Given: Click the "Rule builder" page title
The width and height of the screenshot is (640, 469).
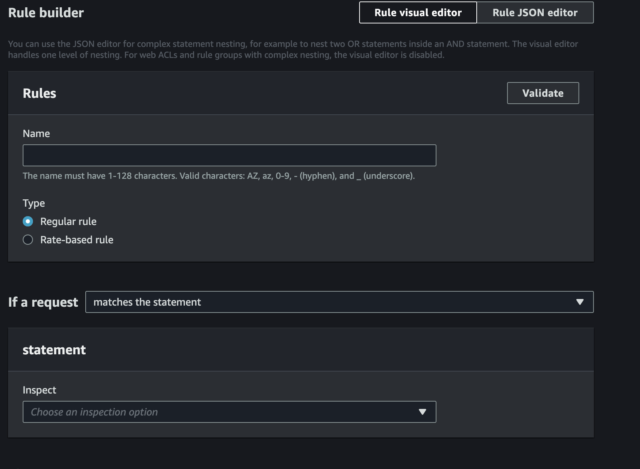Looking at the screenshot, I should point(46,13).
